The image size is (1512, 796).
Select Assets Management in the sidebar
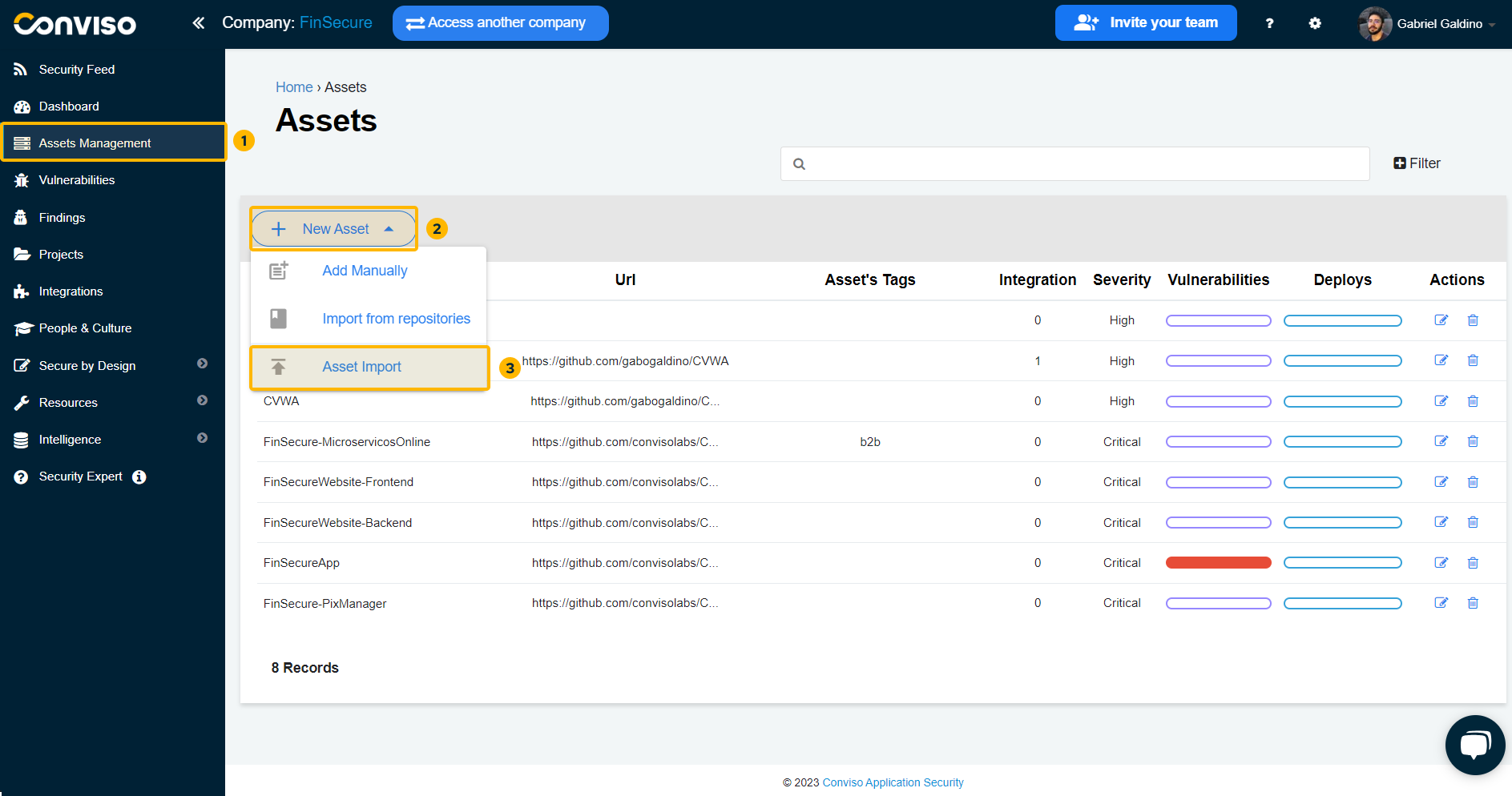[x=114, y=143]
